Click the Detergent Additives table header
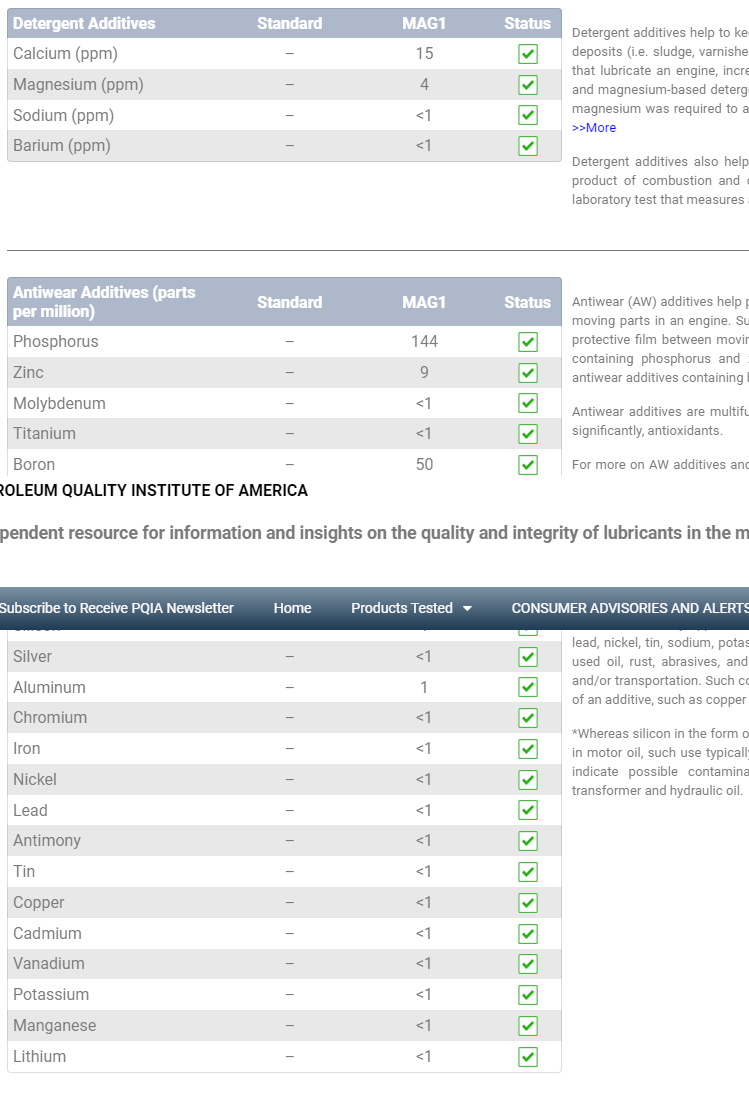This screenshot has width=749, height=1095. click(84, 24)
